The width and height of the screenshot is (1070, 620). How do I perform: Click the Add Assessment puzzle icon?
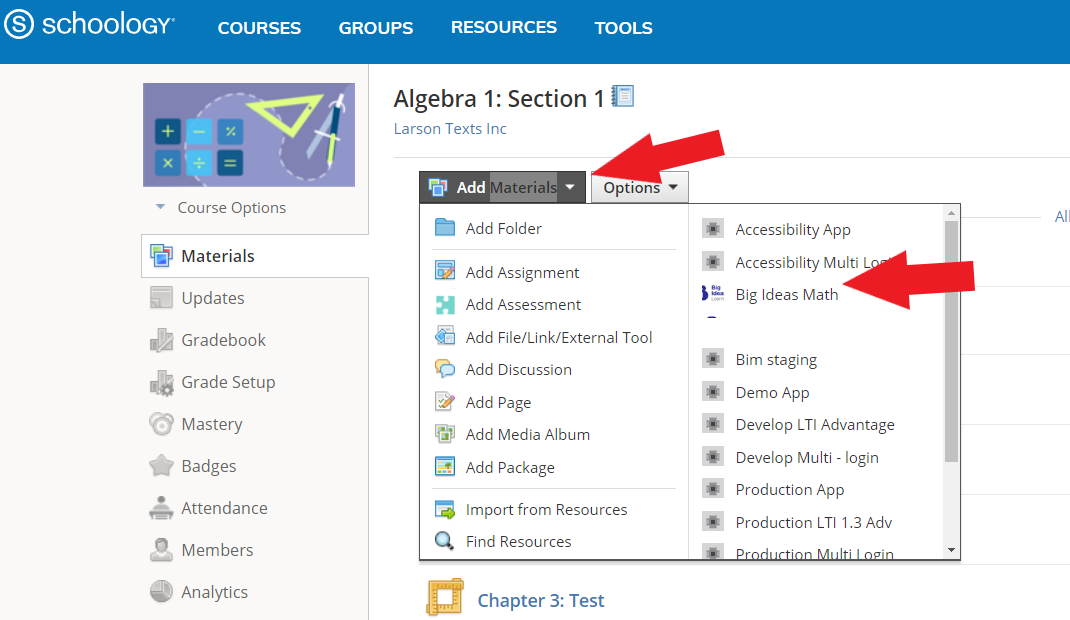pyautogui.click(x=445, y=305)
